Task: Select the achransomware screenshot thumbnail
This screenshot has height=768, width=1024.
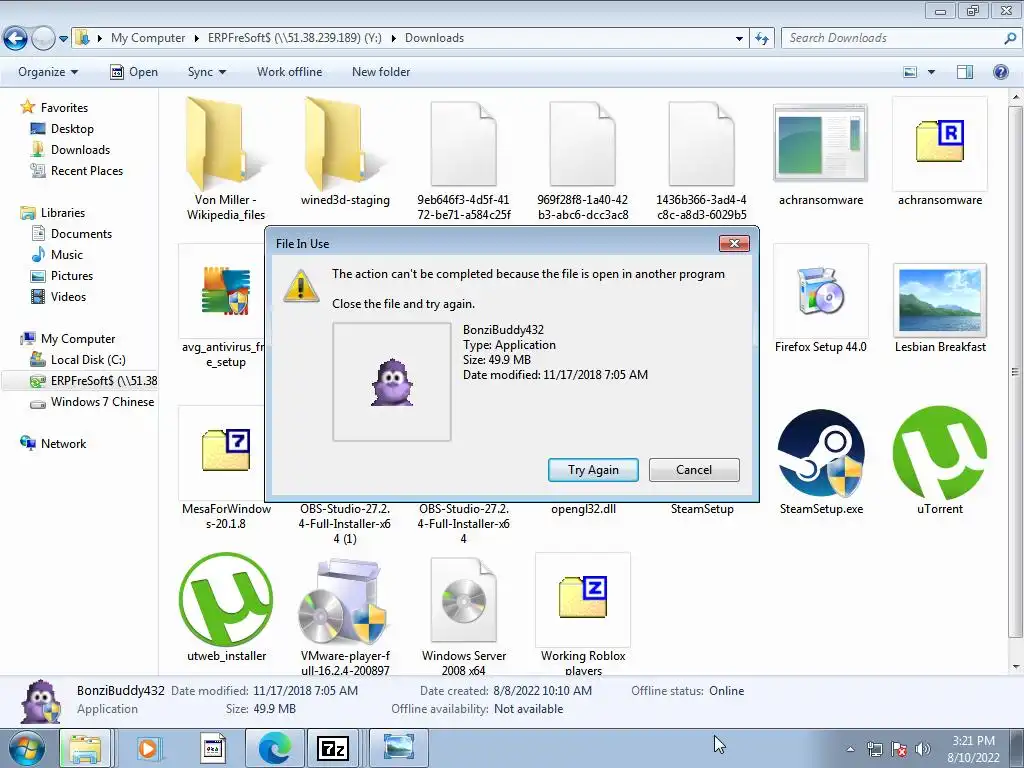Action: point(820,143)
